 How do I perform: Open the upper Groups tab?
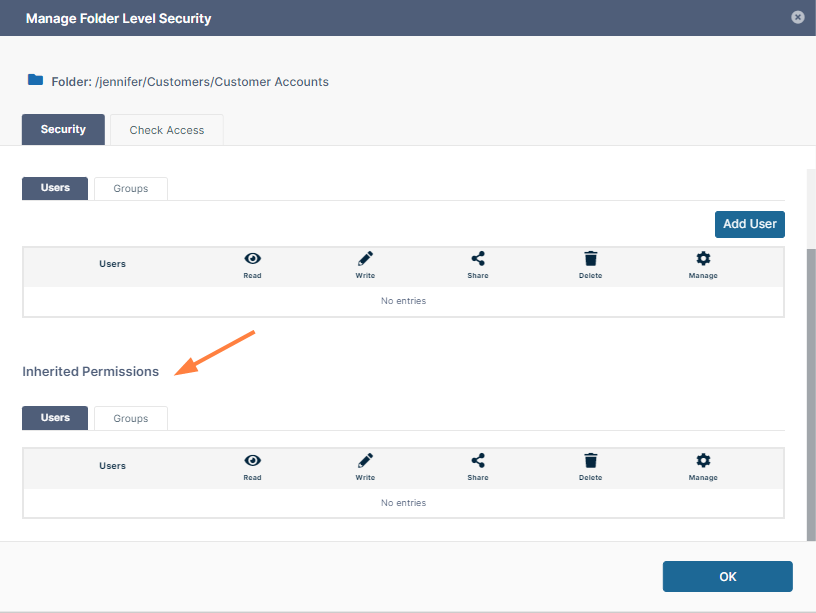pos(130,188)
